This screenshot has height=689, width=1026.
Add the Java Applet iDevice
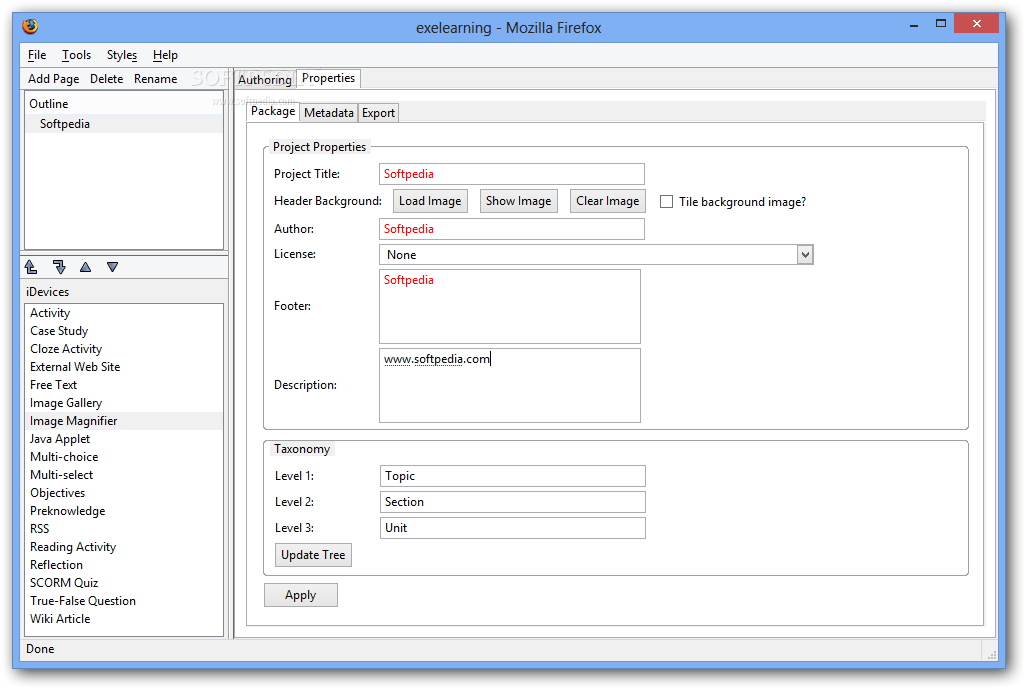[125, 439]
